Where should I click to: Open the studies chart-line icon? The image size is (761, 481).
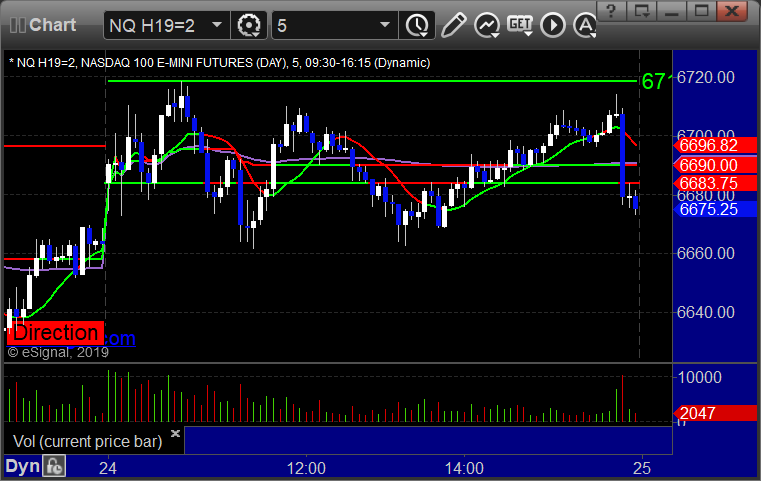[x=487, y=25]
